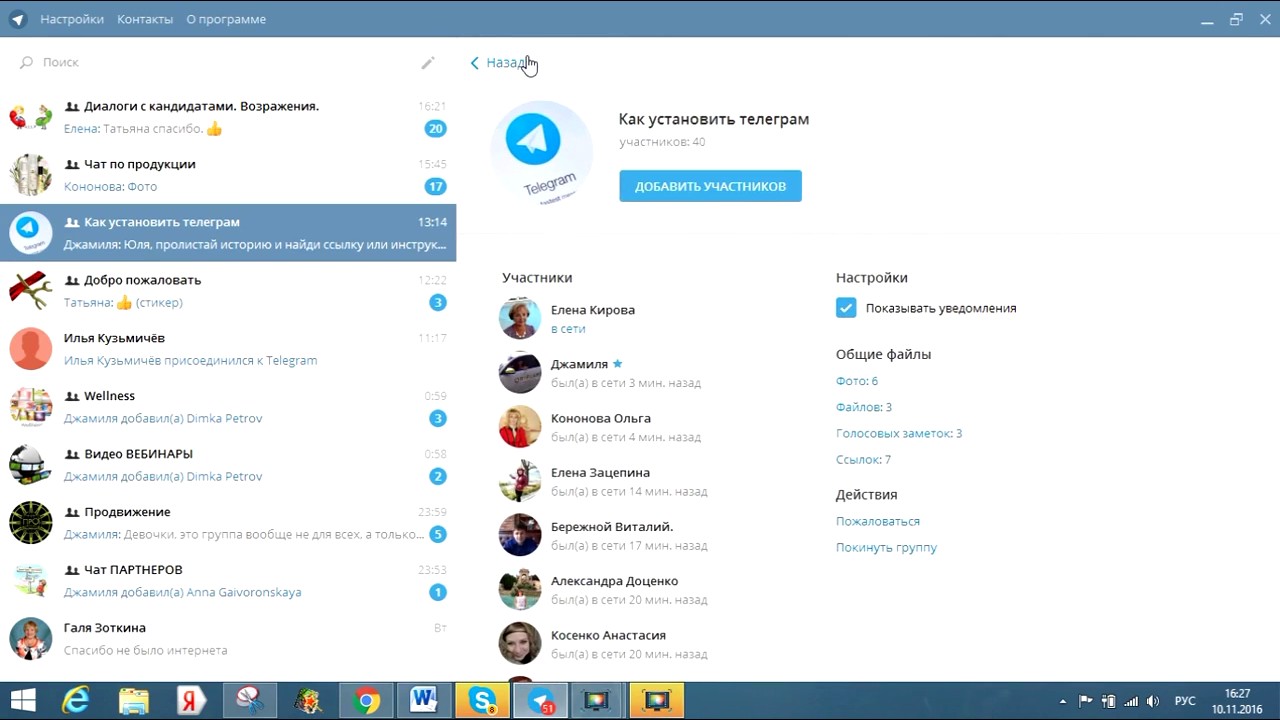Go back using the Назад link
This screenshot has width=1280, height=720.
[498, 62]
